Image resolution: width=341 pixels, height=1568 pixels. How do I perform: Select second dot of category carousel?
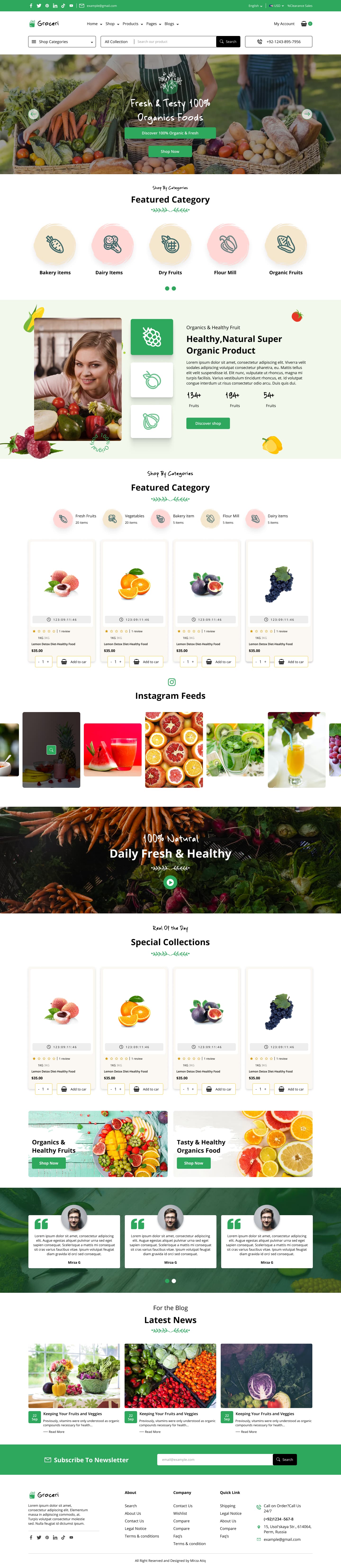(x=174, y=288)
